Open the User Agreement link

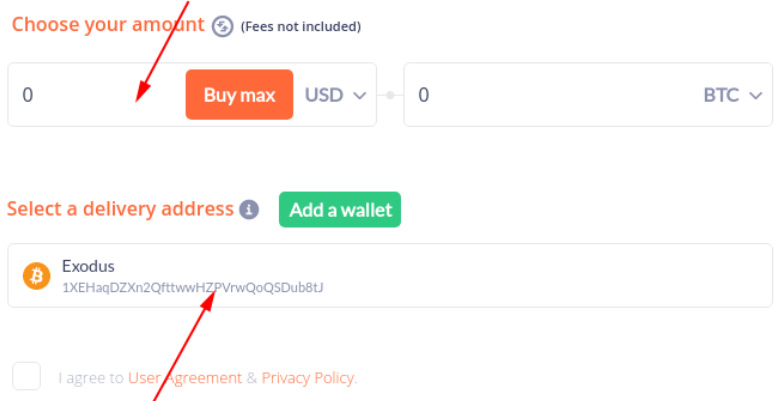point(185,378)
